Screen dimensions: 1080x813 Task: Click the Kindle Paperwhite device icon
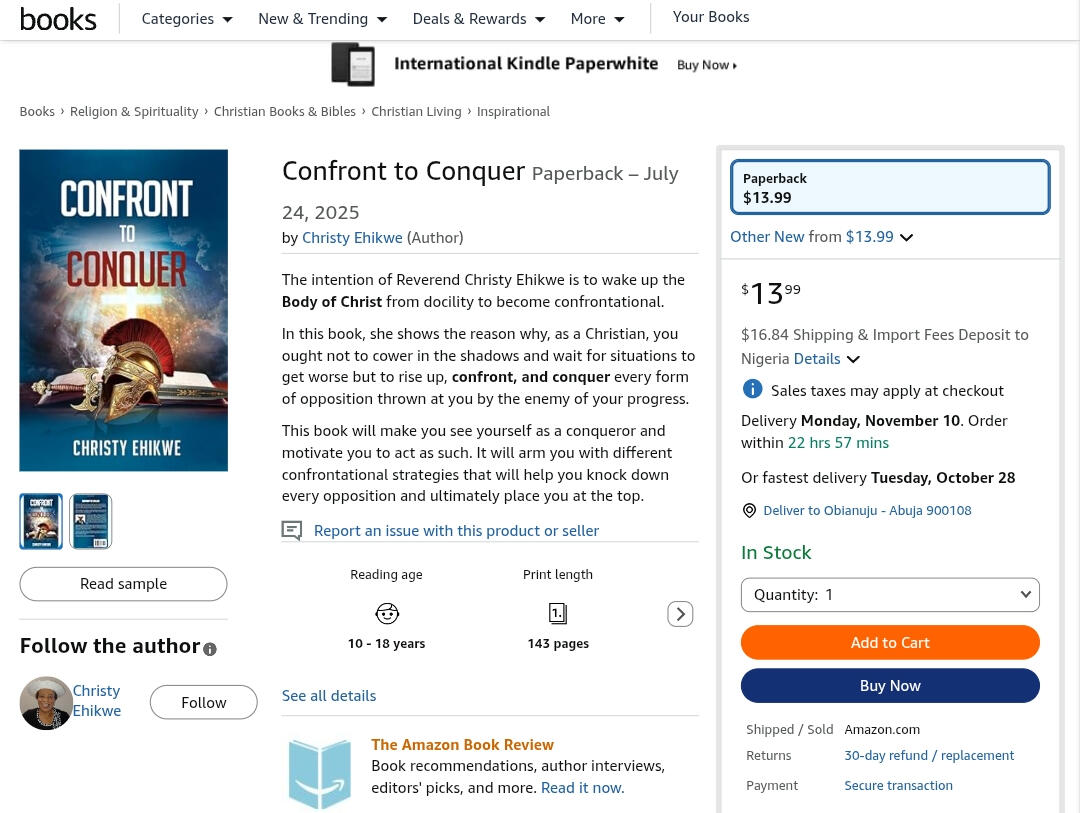tap(353, 65)
